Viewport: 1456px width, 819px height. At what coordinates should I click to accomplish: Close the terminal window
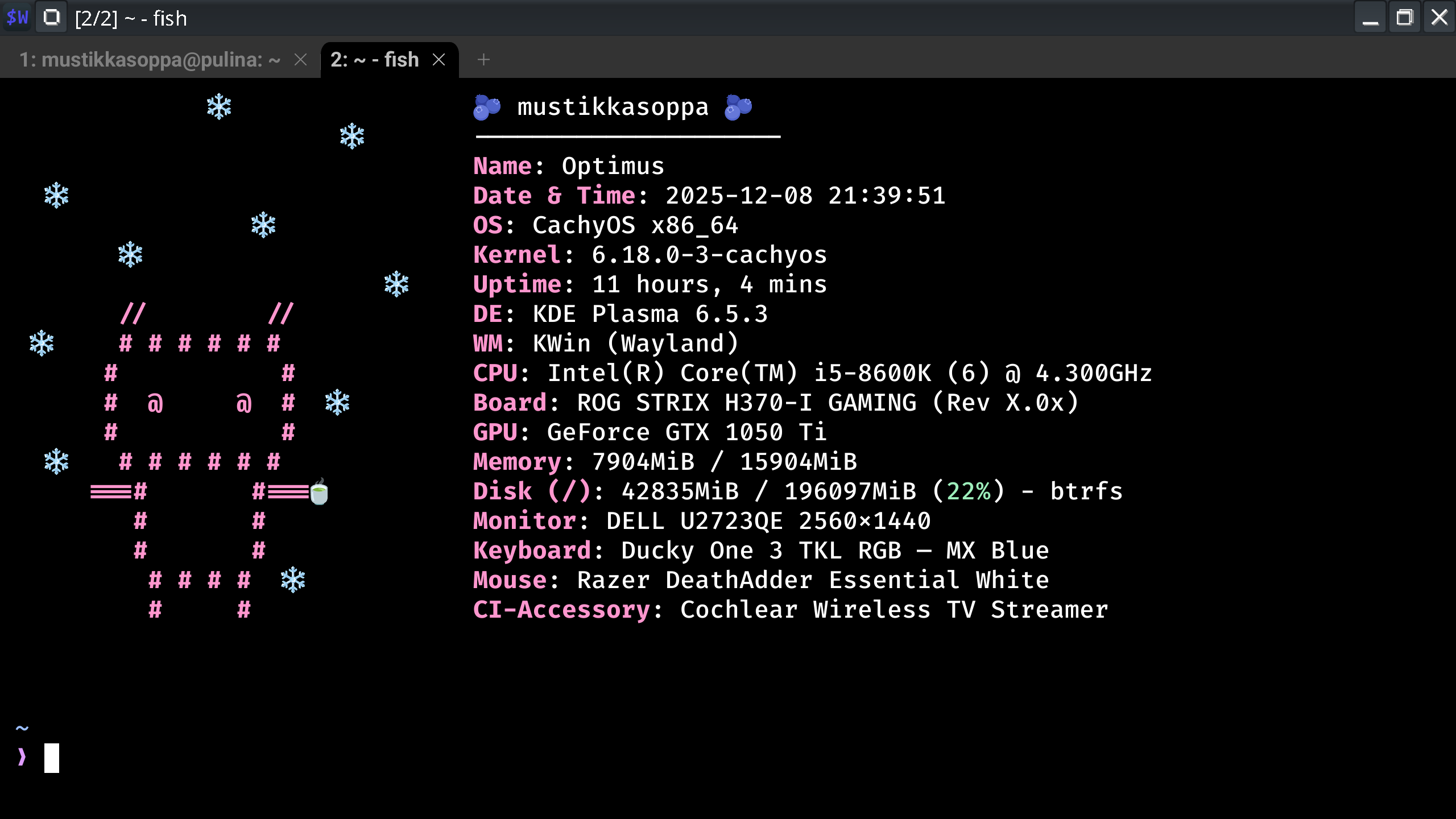pos(1440,18)
